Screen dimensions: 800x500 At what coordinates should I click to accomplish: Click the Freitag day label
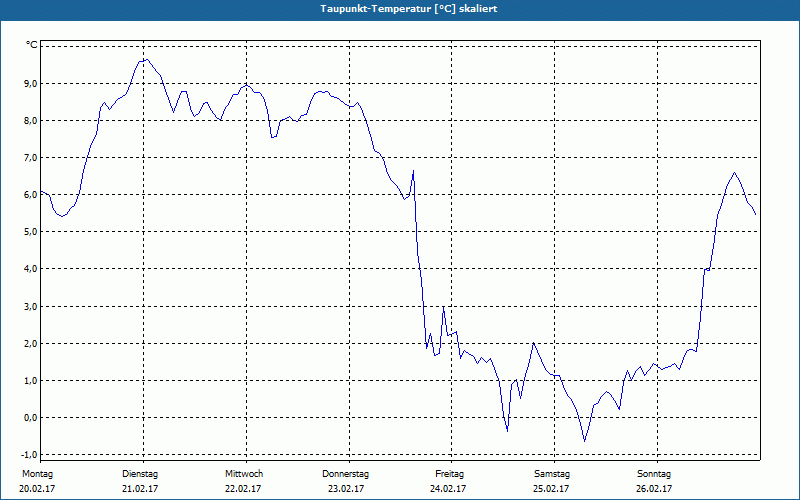tap(449, 474)
